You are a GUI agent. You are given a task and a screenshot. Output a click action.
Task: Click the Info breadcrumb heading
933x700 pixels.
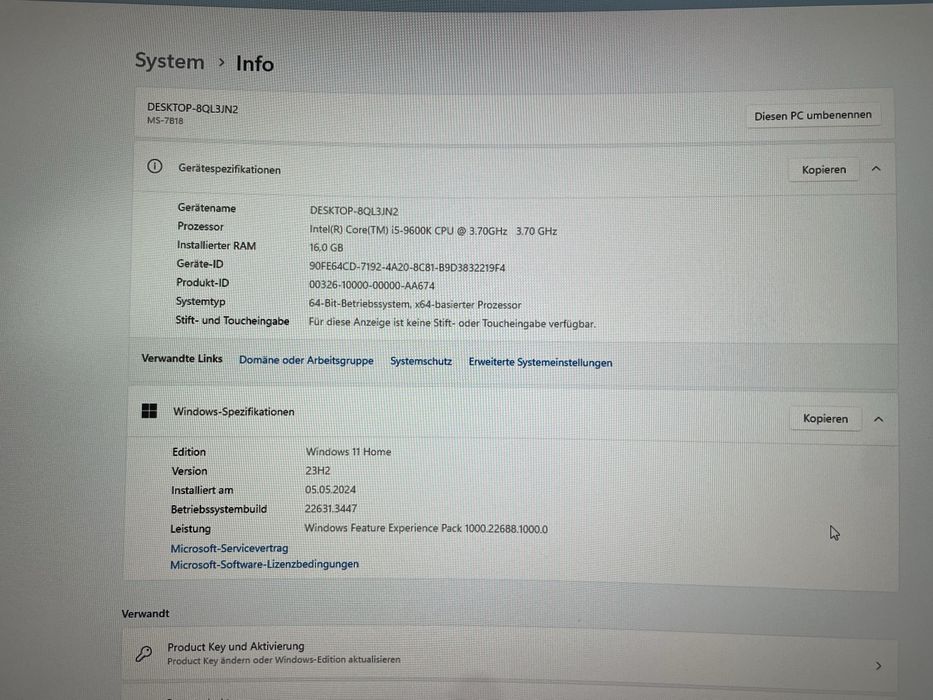point(255,63)
